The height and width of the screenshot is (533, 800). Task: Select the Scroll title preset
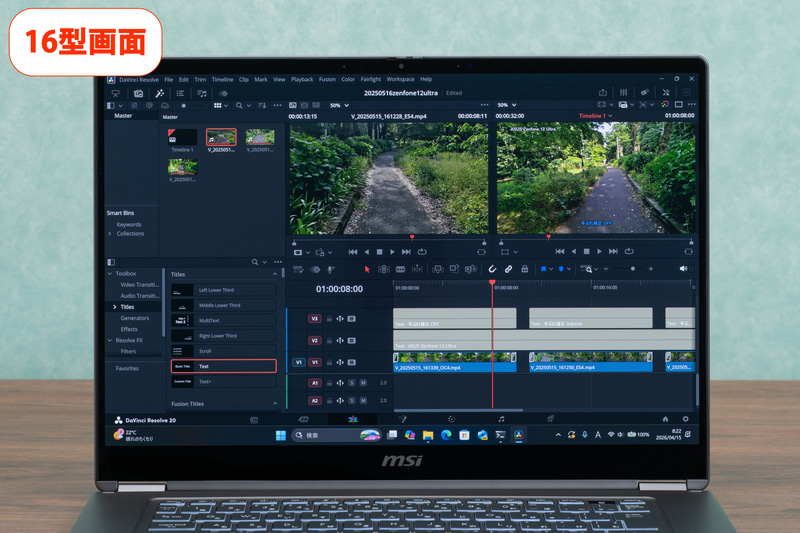[x=224, y=351]
